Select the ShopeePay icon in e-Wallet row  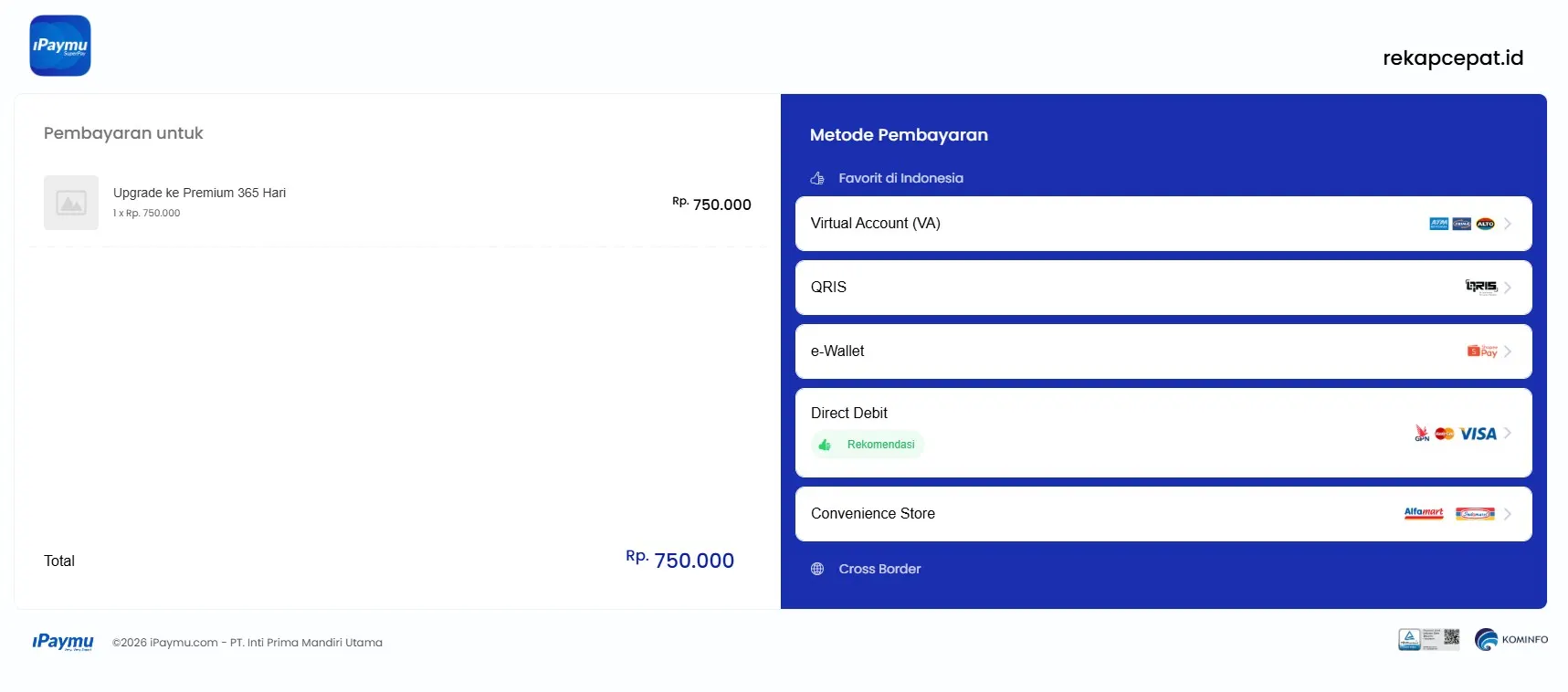click(x=1481, y=351)
